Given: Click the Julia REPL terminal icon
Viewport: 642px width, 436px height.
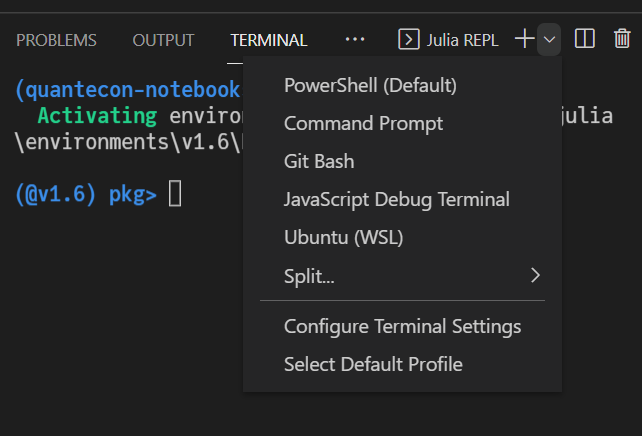Looking at the screenshot, I should click(408, 40).
